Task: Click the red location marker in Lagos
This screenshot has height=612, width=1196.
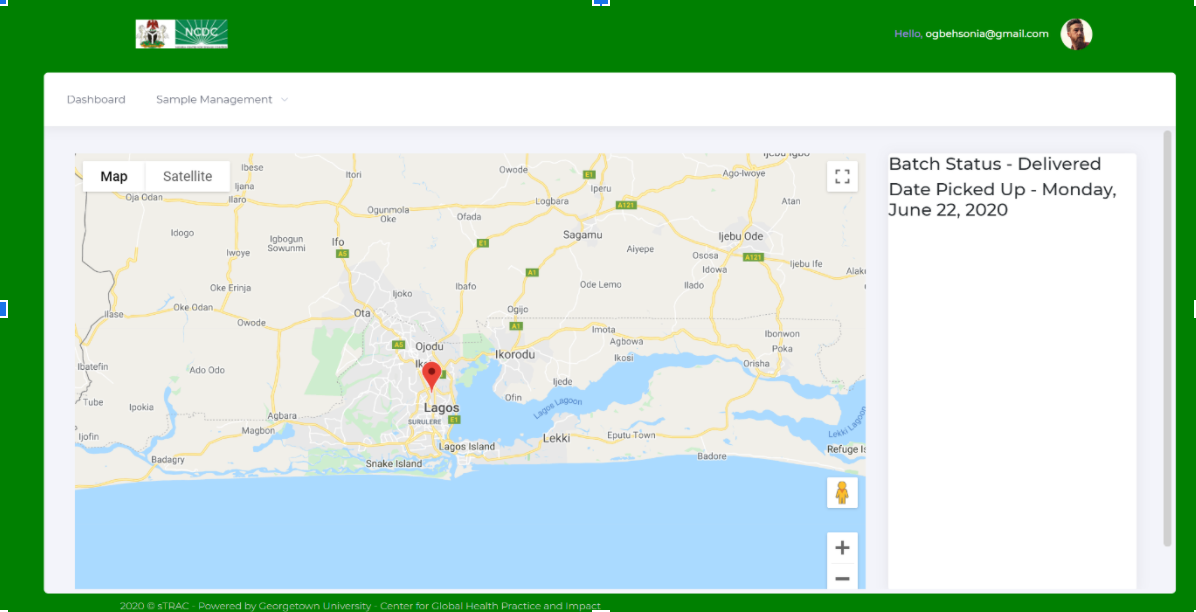Action: (432, 378)
